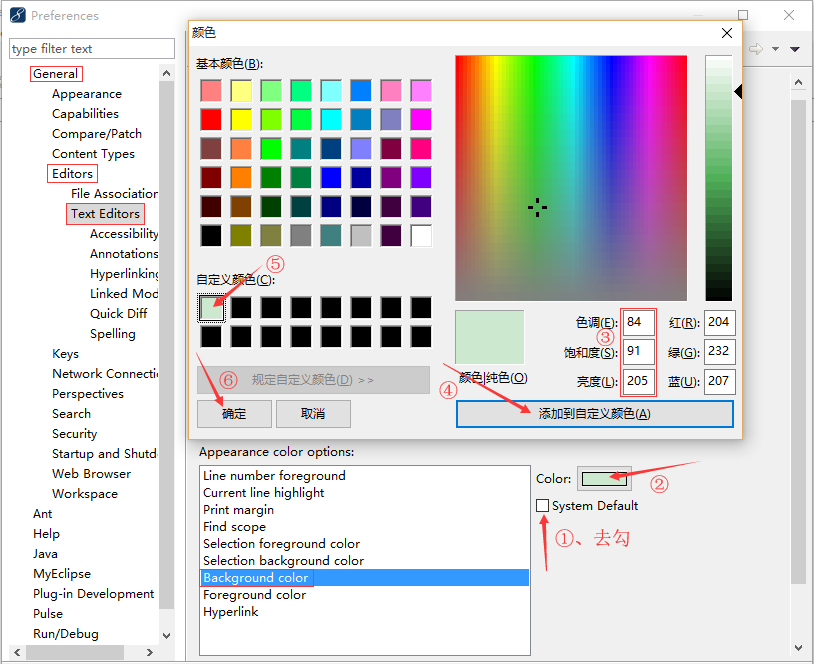Viewport: 814px width, 664px height.
Task: Select General in the preferences tree
Action: click(x=56, y=74)
